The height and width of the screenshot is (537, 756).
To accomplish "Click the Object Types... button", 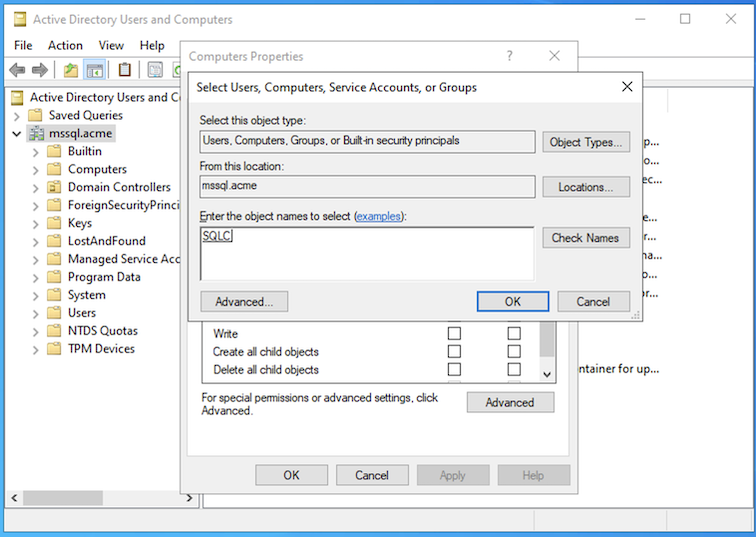I will (x=586, y=142).
